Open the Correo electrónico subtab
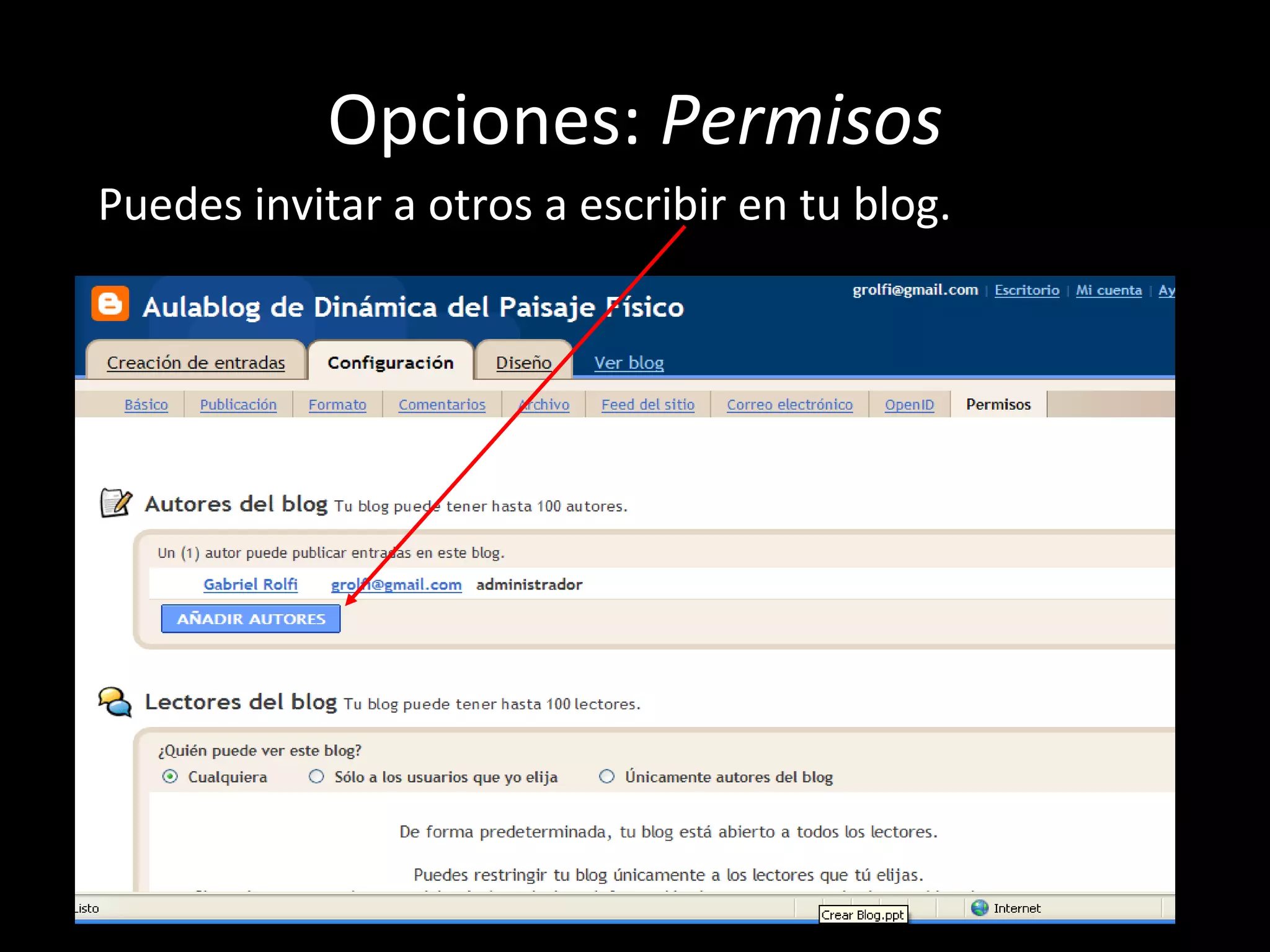 tap(789, 405)
